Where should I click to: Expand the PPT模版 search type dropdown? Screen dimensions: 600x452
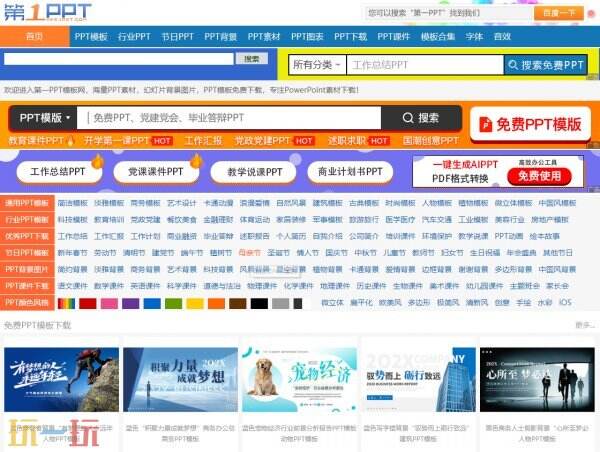(x=44, y=118)
